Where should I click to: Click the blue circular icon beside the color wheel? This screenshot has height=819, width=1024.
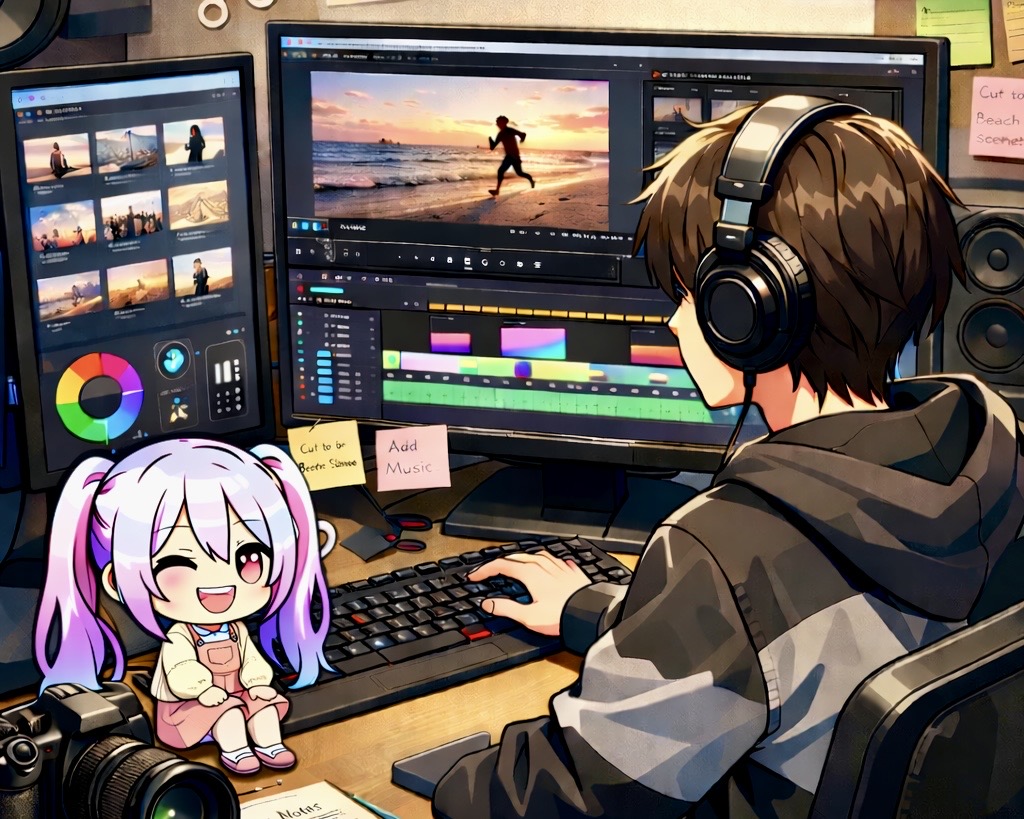click(173, 359)
